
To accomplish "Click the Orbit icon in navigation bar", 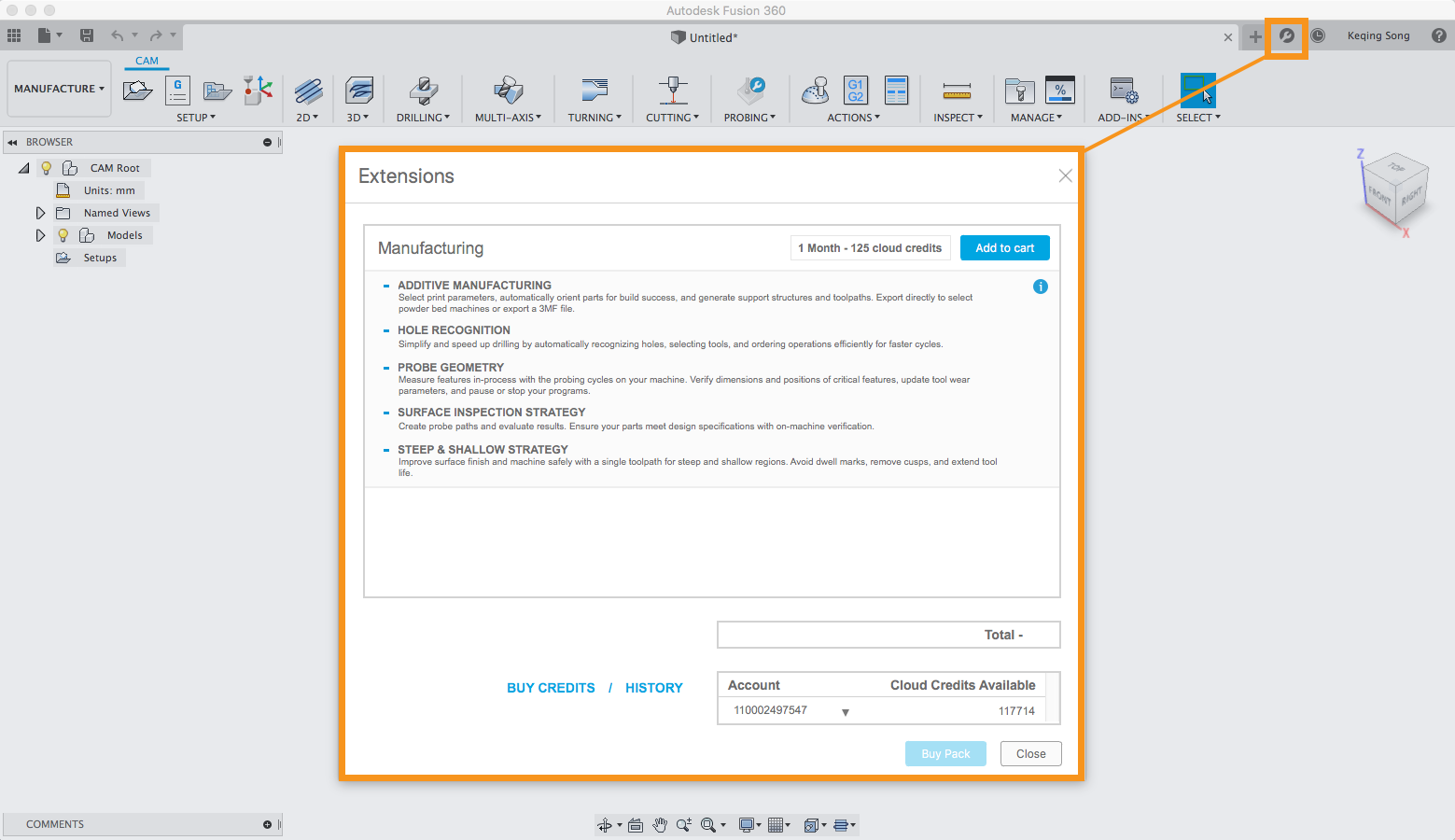I will pos(605,825).
